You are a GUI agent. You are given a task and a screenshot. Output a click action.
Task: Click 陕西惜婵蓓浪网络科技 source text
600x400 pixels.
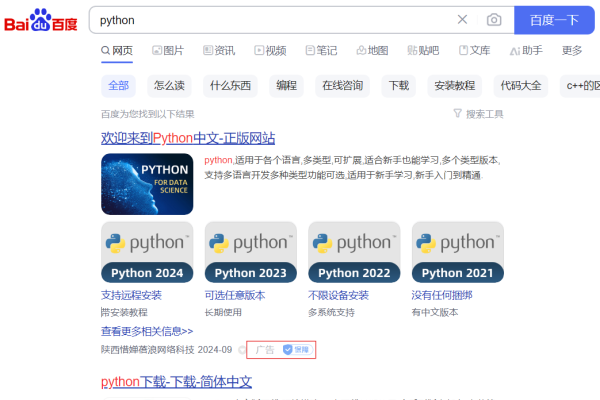[x=148, y=350]
